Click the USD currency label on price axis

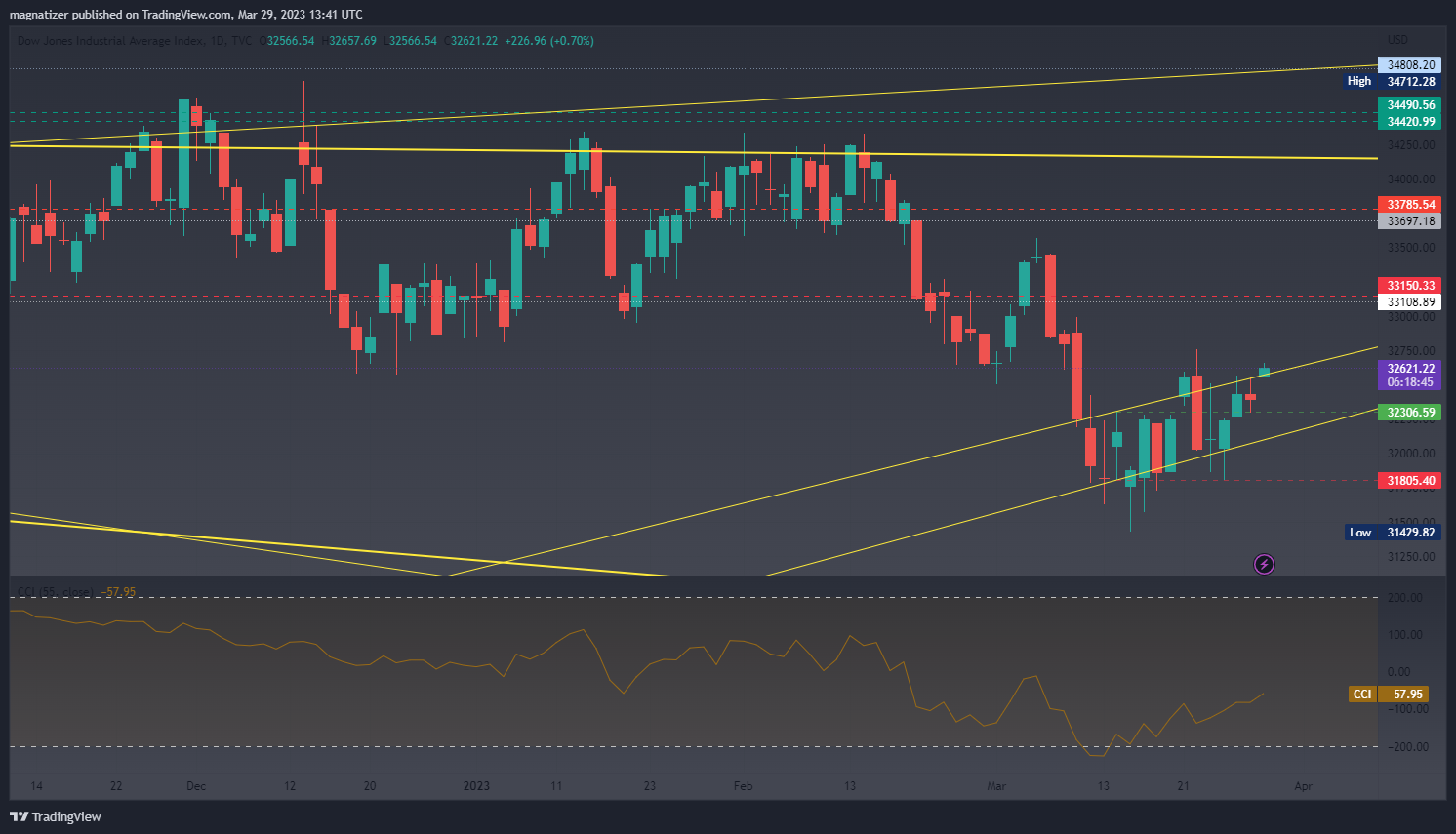tap(1397, 40)
